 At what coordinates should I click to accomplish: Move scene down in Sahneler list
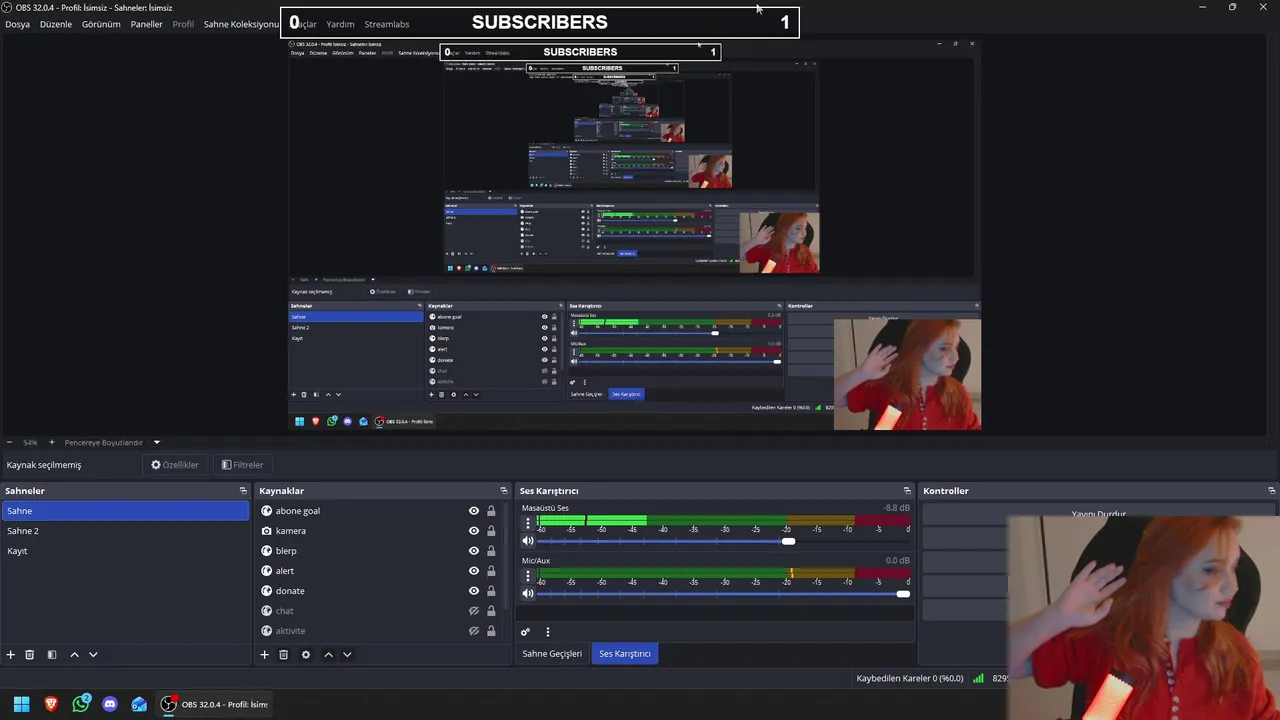(x=93, y=654)
